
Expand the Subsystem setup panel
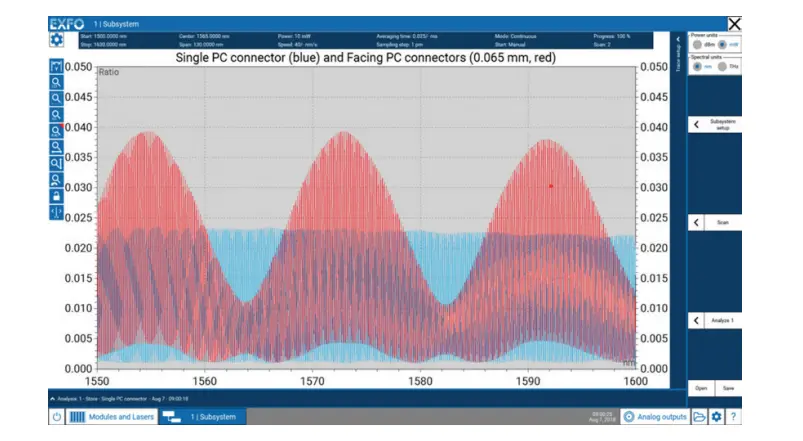(715, 125)
